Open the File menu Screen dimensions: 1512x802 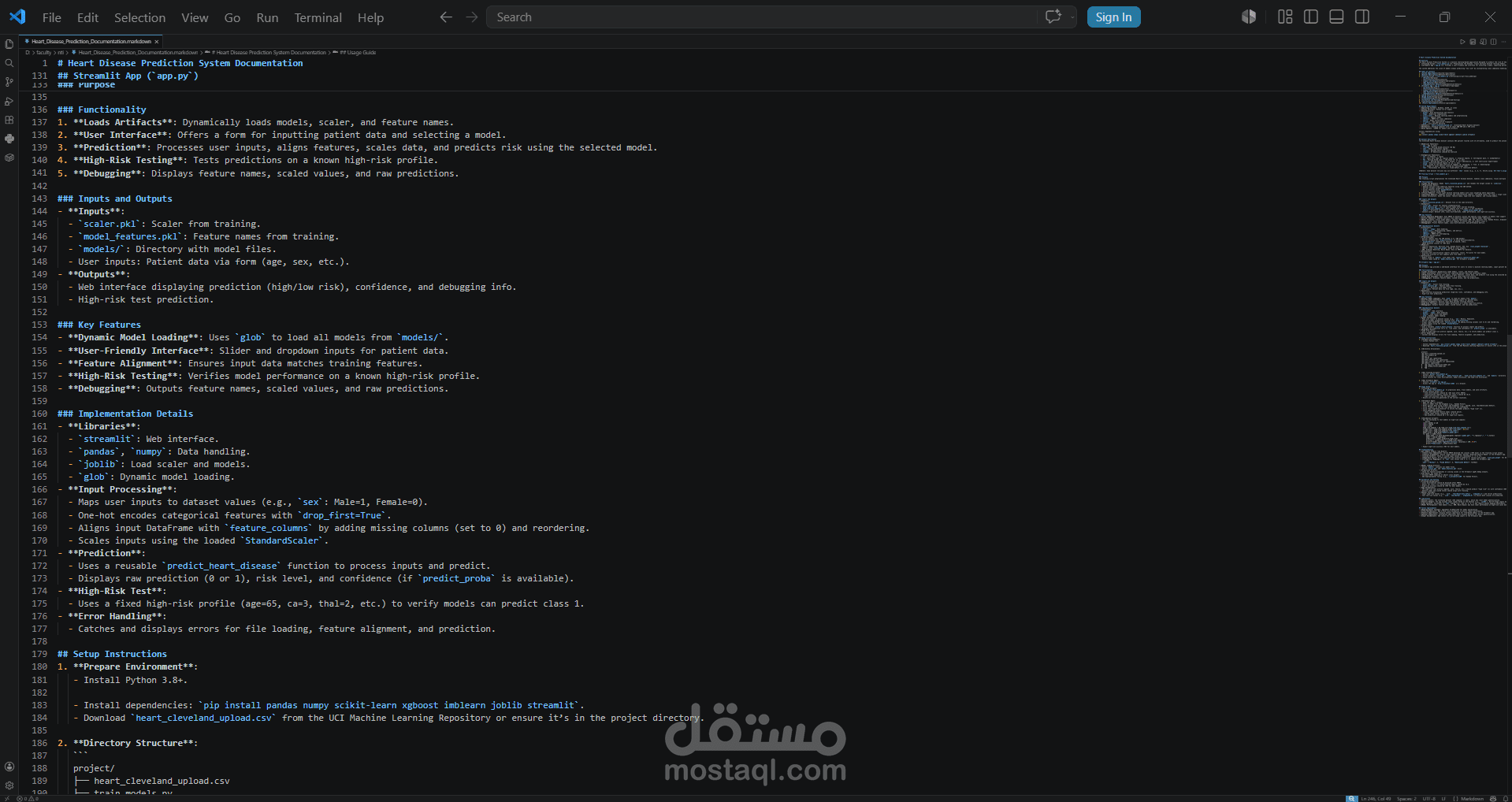52,17
